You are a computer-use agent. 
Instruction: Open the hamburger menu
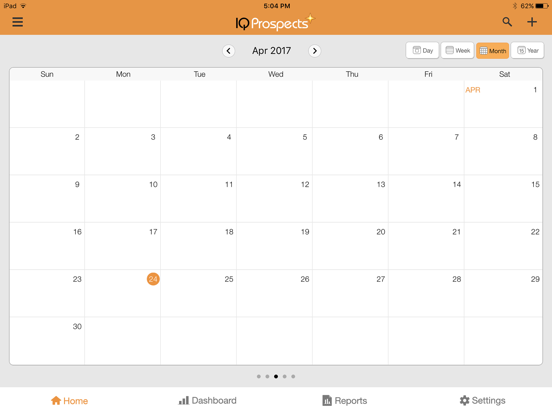tap(18, 22)
